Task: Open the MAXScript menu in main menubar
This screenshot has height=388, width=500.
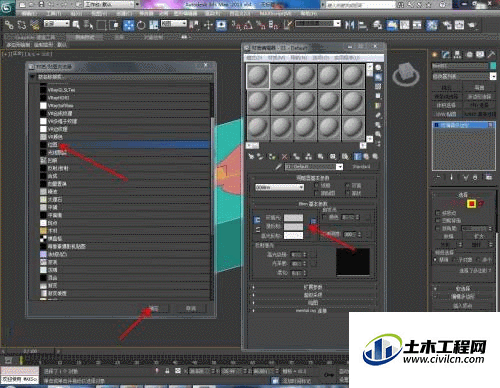Action: tap(275, 14)
